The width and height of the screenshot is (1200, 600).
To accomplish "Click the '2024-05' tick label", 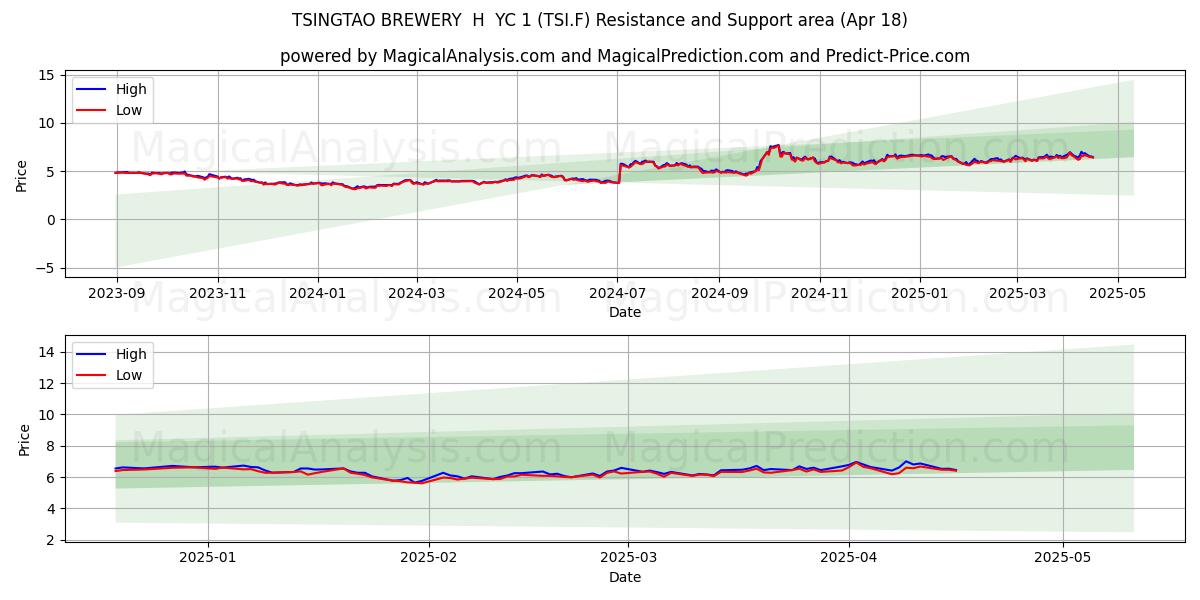I will coord(517,293).
